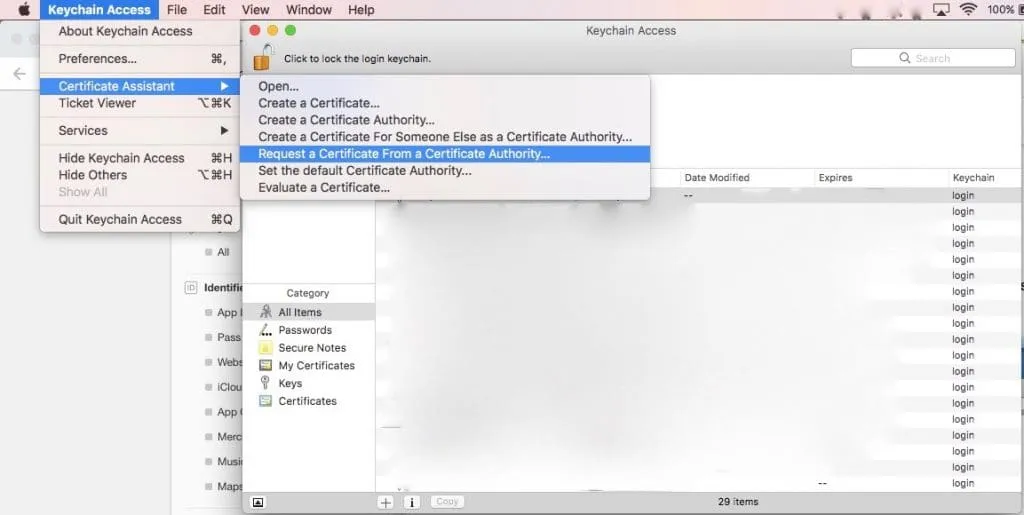Viewport: 1024px width, 515px height.
Task: Choose Hide Keychain Access
Action: [140, 158]
